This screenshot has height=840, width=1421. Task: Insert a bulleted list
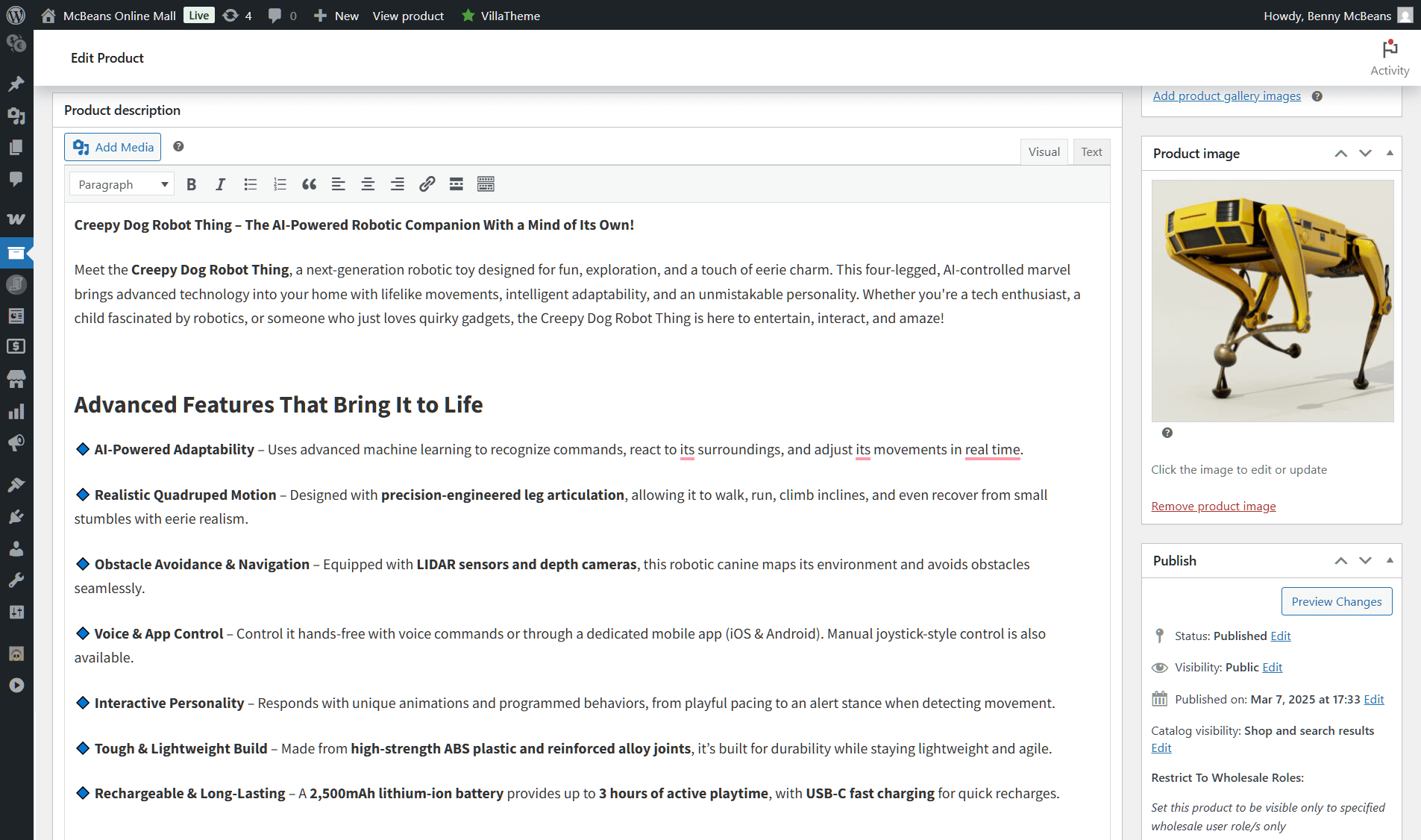250,184
